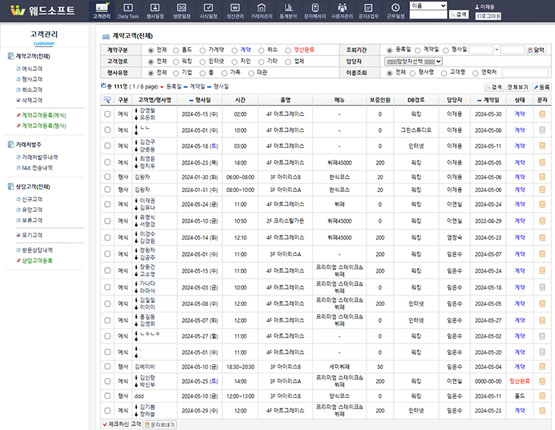Click the 웨드소프트 logo
Screen dimensions: 555x430
pyautogui.click(x=42, y=10)
